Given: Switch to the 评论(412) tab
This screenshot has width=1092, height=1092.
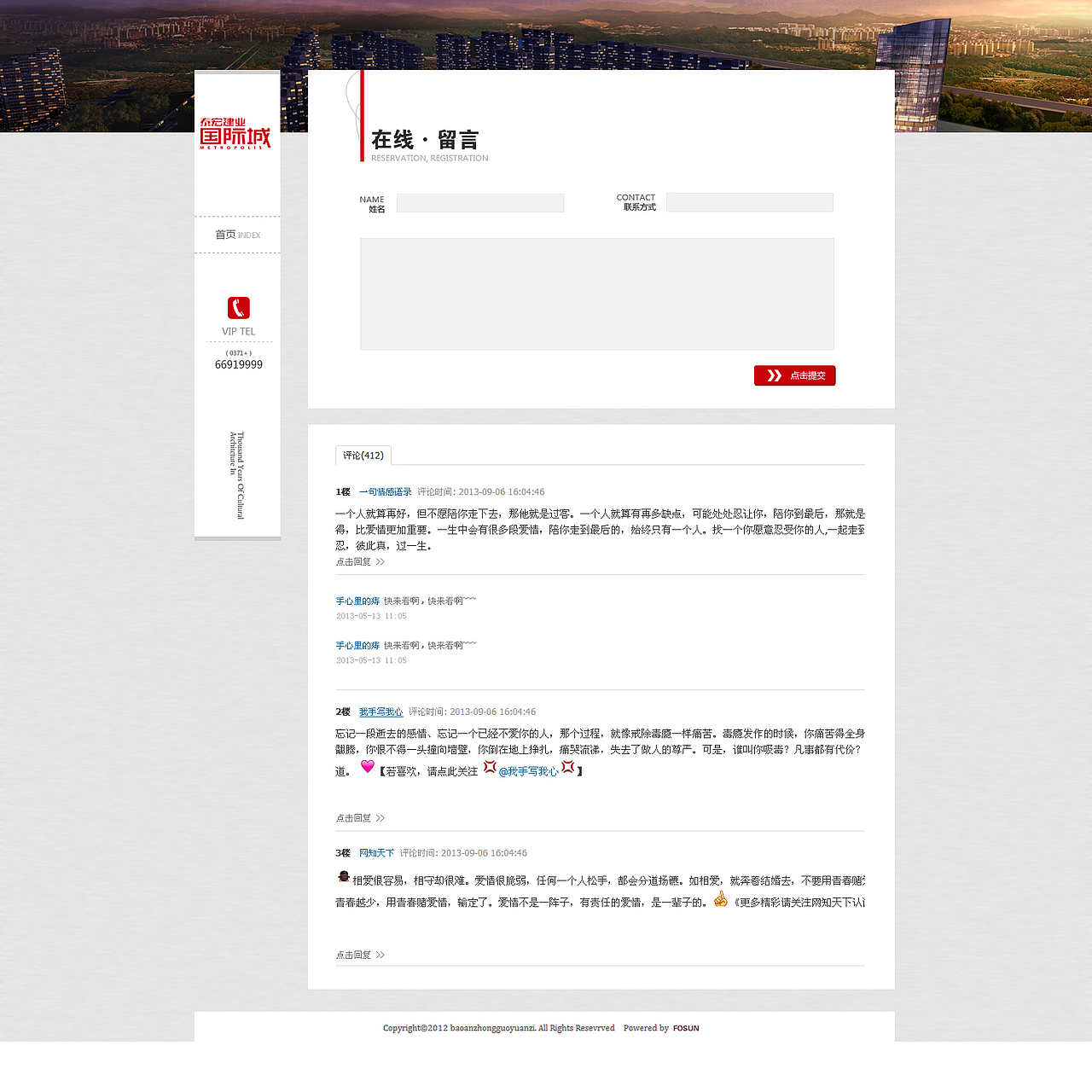Looking at the screenshot, I should [363, 455].
